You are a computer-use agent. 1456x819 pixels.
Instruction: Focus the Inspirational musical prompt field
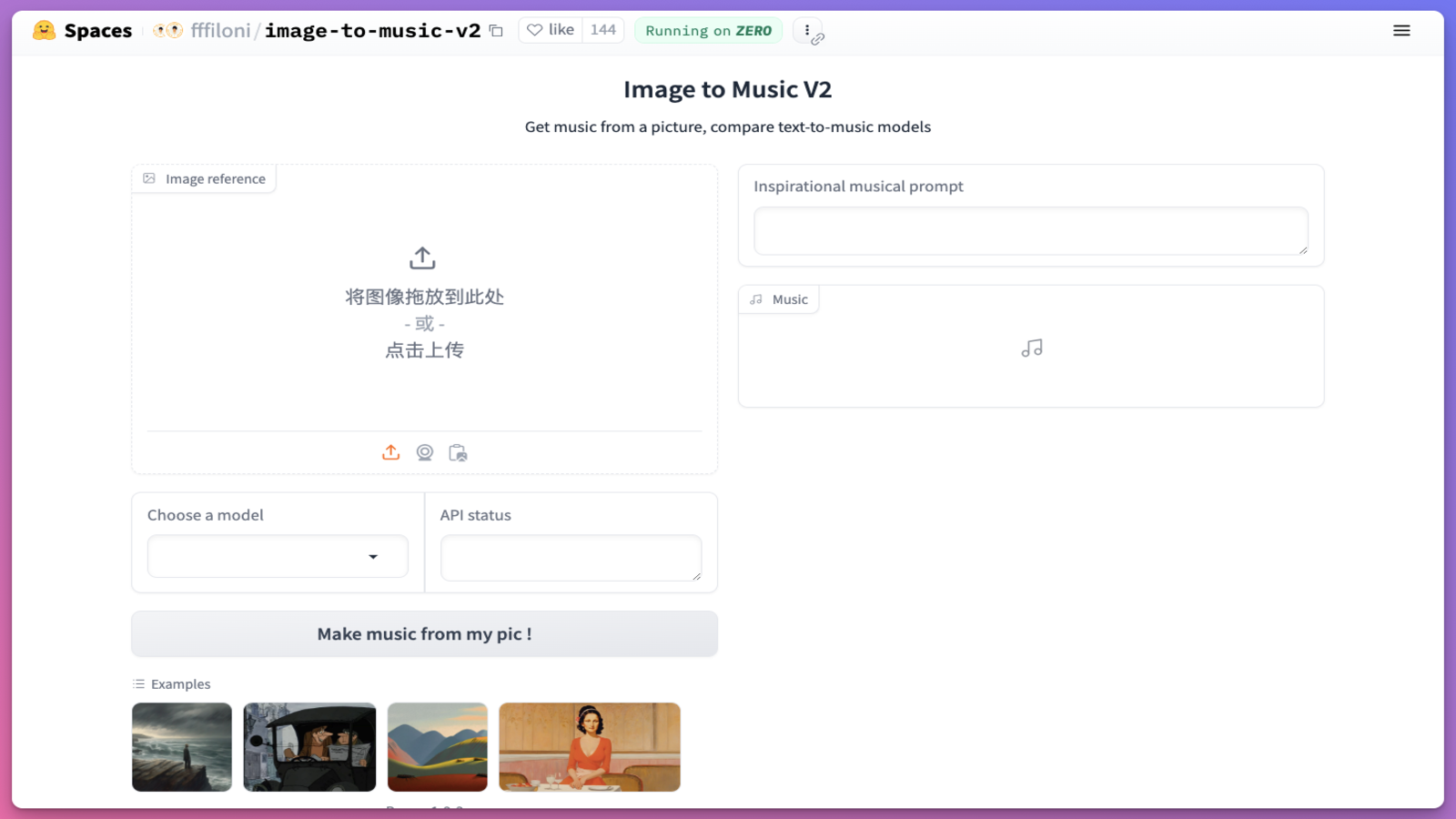[x=1030, y=230]
